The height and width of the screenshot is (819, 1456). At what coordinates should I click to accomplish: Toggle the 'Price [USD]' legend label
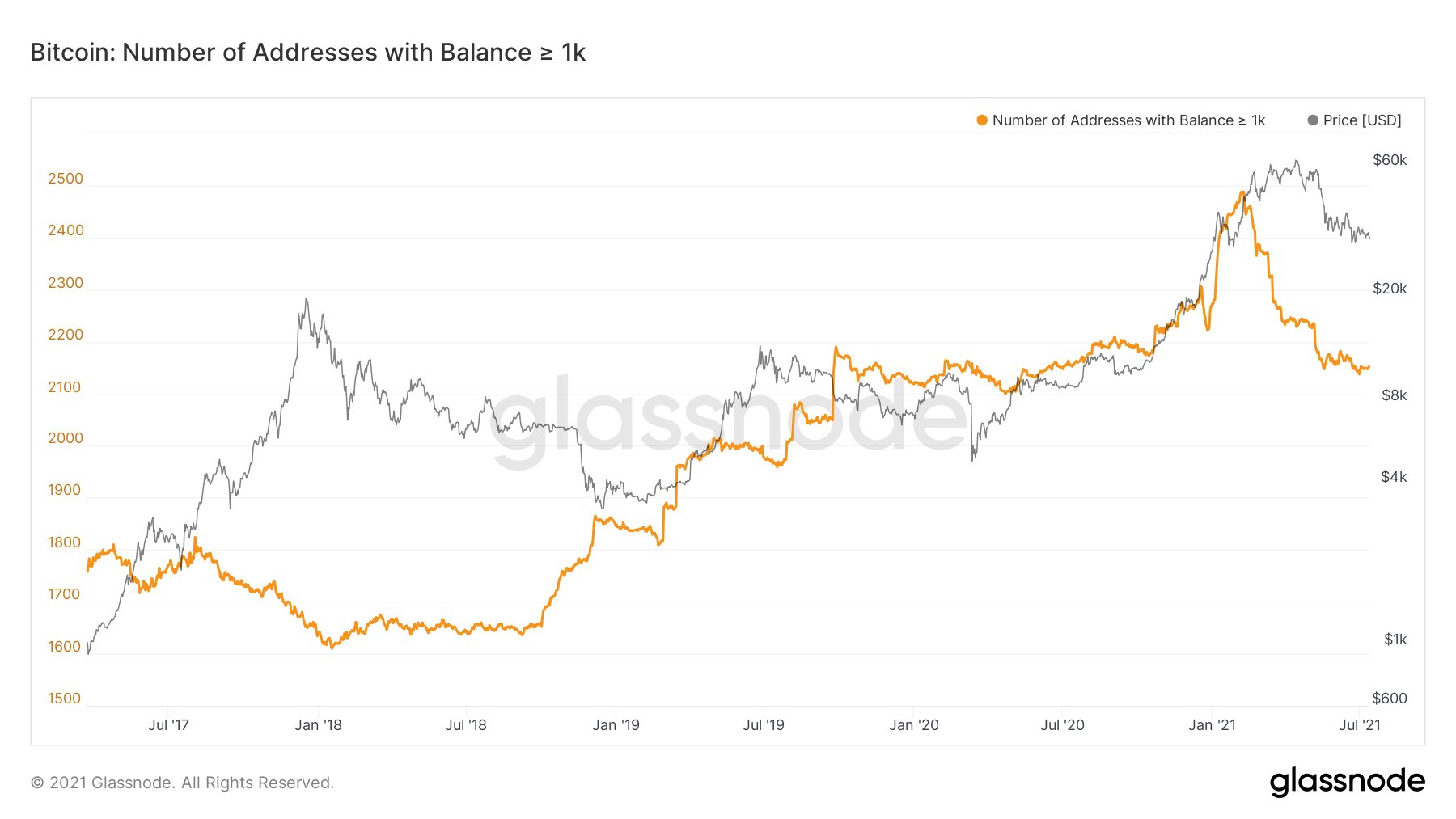coord(1362,120)
